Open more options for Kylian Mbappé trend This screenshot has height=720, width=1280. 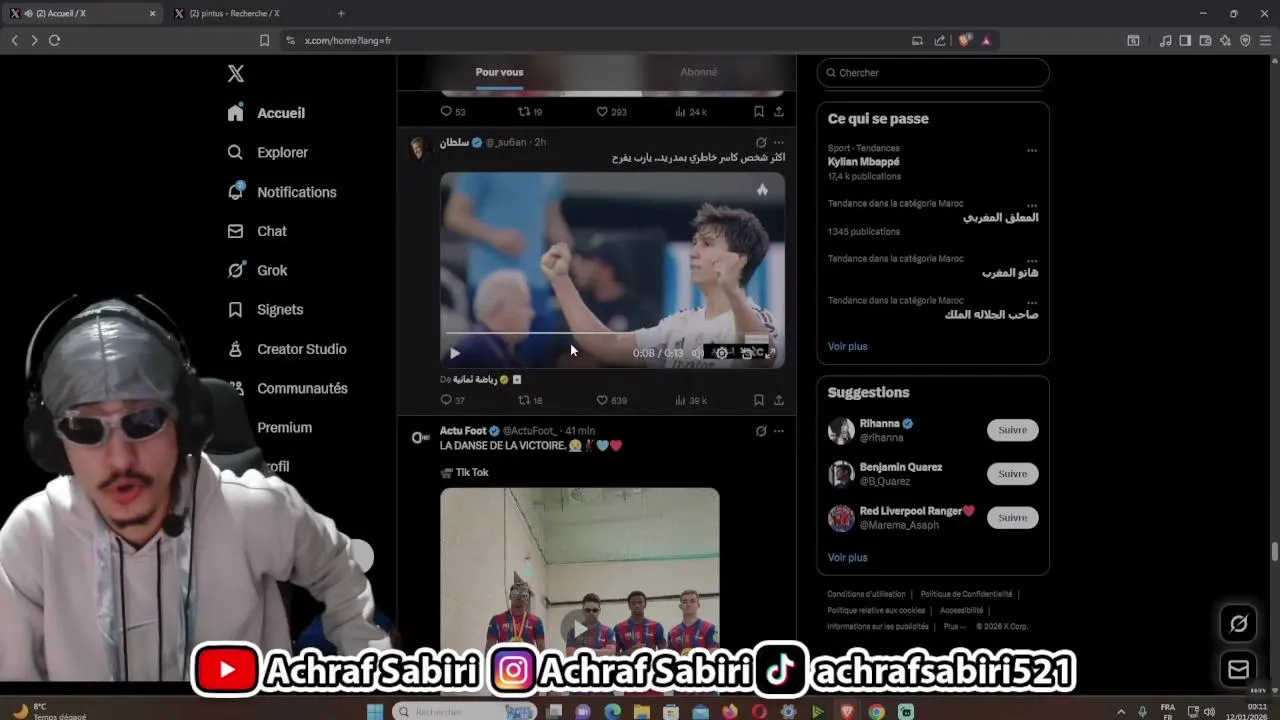(1032, 150)
